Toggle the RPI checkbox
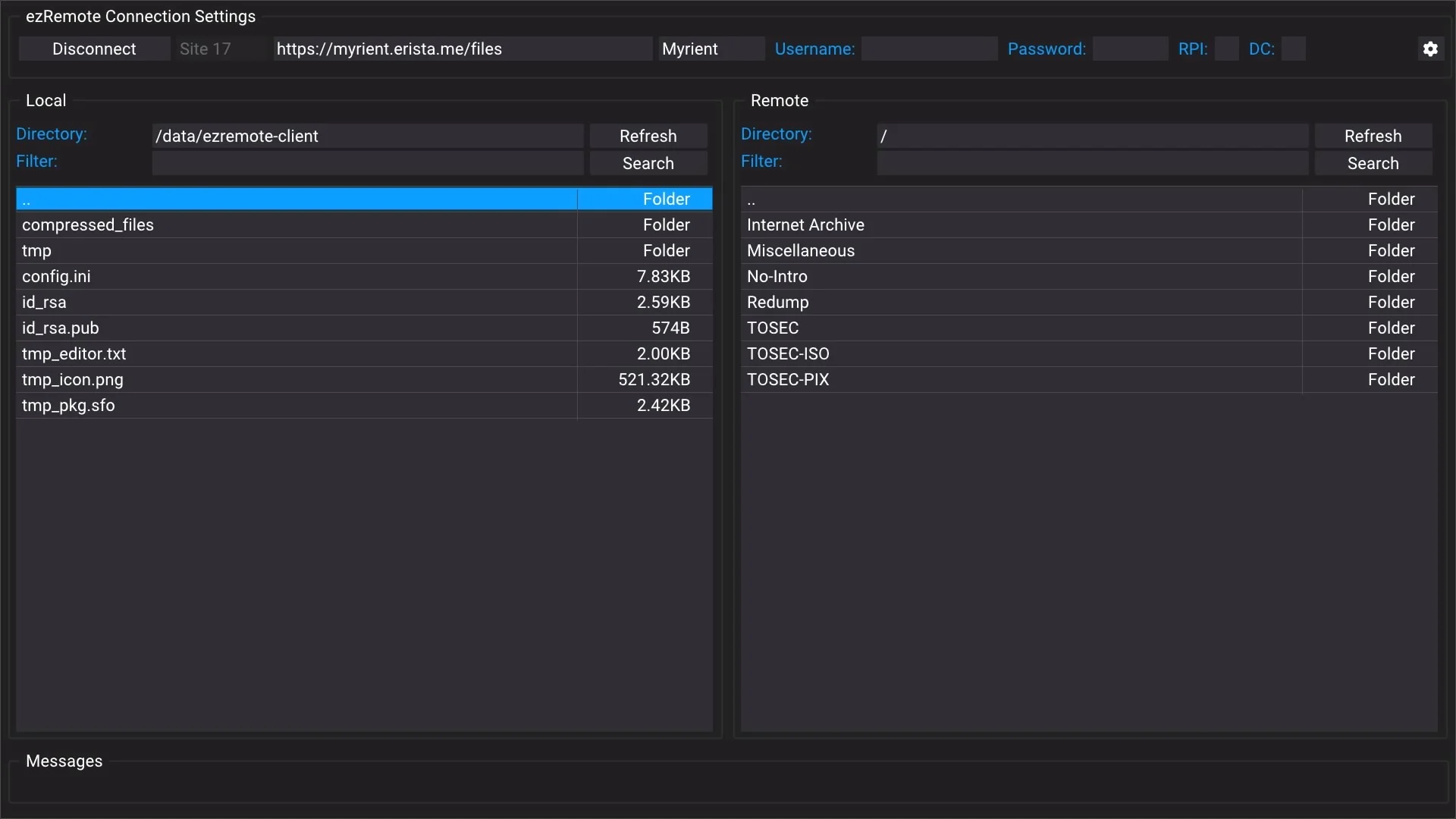The image size is (1456, 819). (x=1225, y=49)
